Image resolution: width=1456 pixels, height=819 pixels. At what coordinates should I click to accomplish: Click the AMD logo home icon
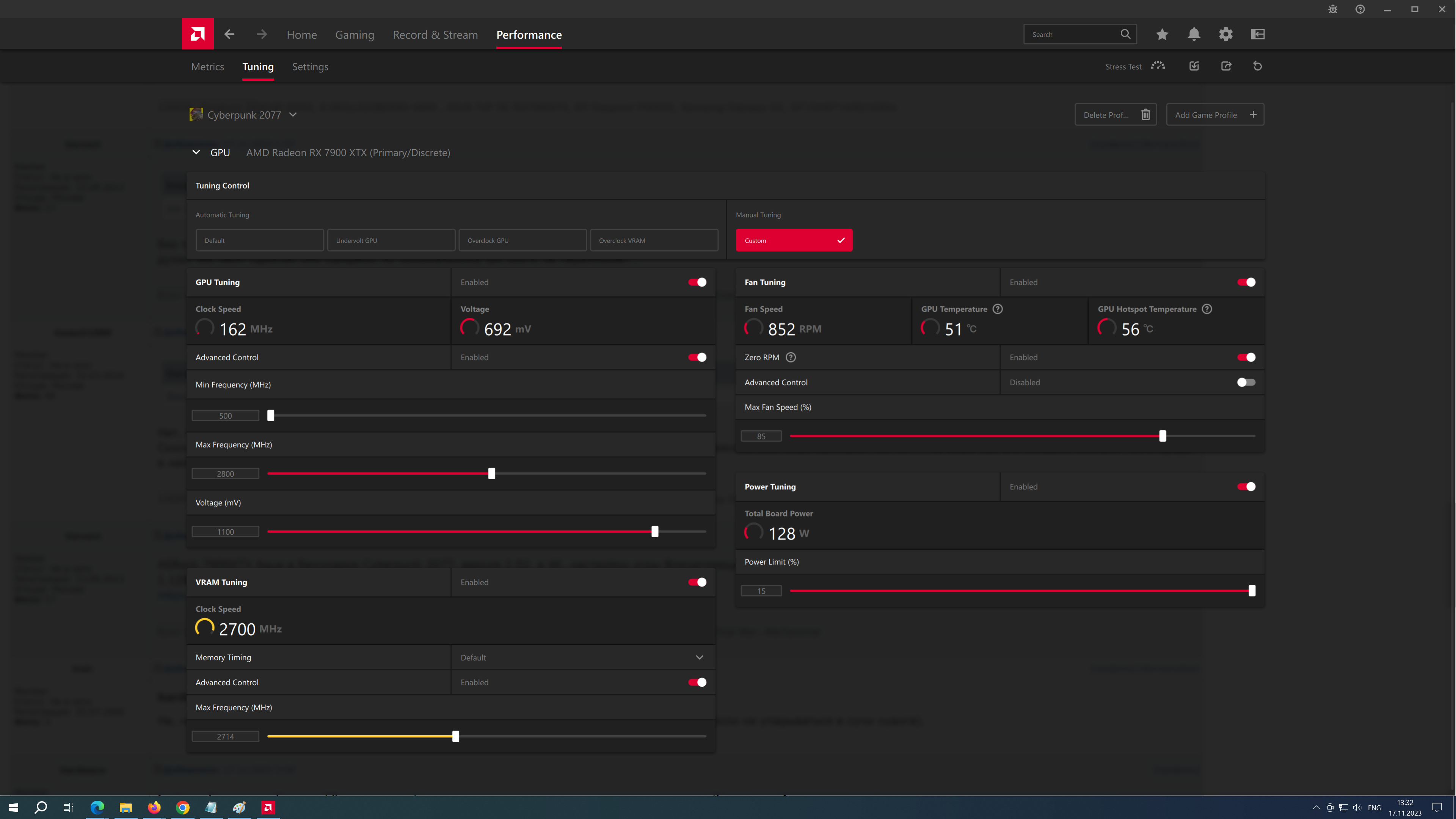(197, 34)
